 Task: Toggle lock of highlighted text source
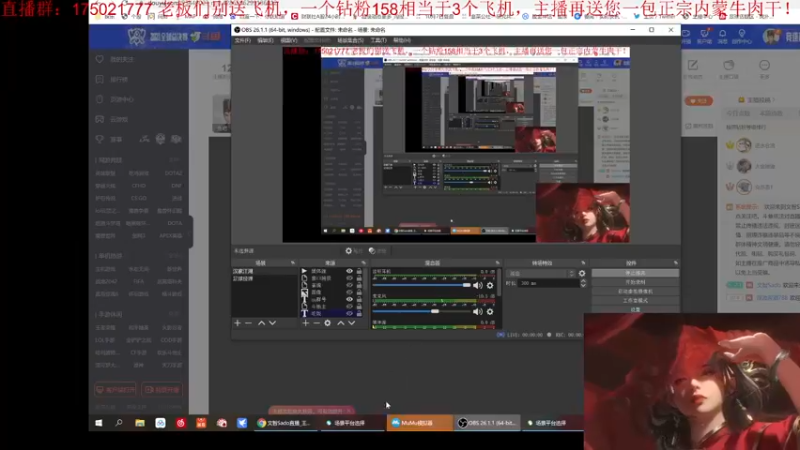(x=359, y=313)
